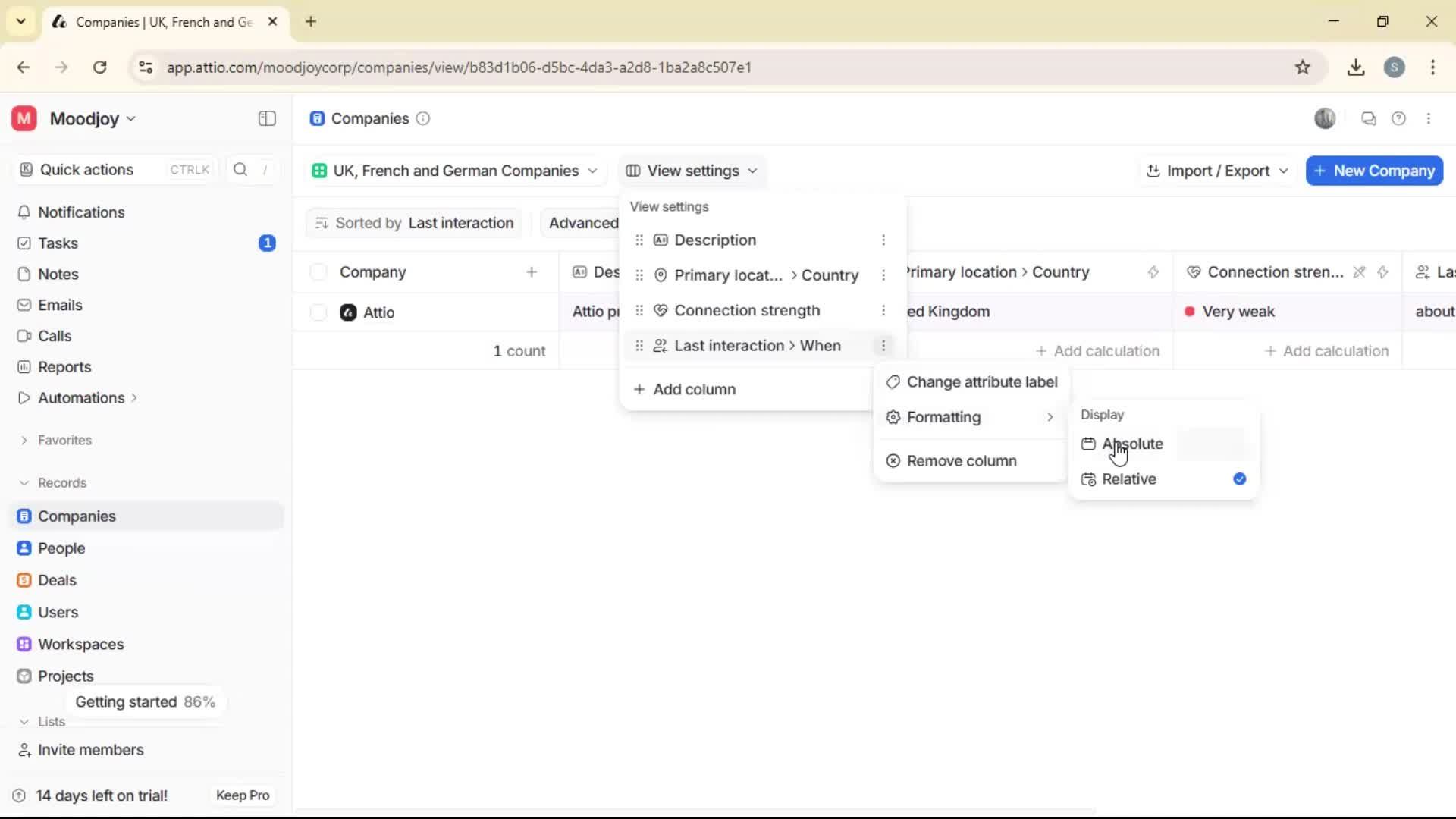Screen dimensions: 1456x819
Task: Click the browser downloads icon
Action: (1356, 67)
